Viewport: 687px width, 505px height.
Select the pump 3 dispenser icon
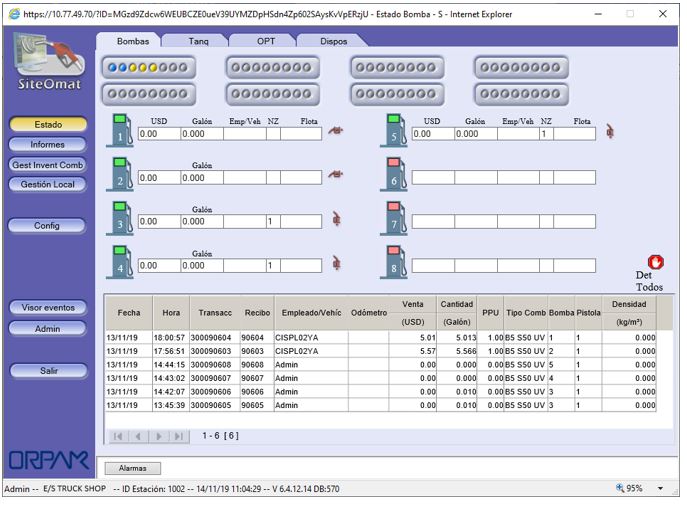[121, 218]
